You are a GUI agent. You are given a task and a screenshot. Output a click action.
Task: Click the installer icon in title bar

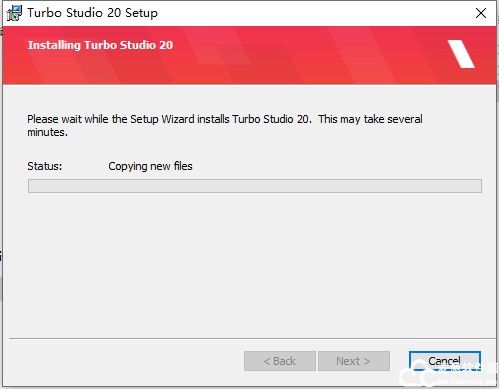click(14, 13)
